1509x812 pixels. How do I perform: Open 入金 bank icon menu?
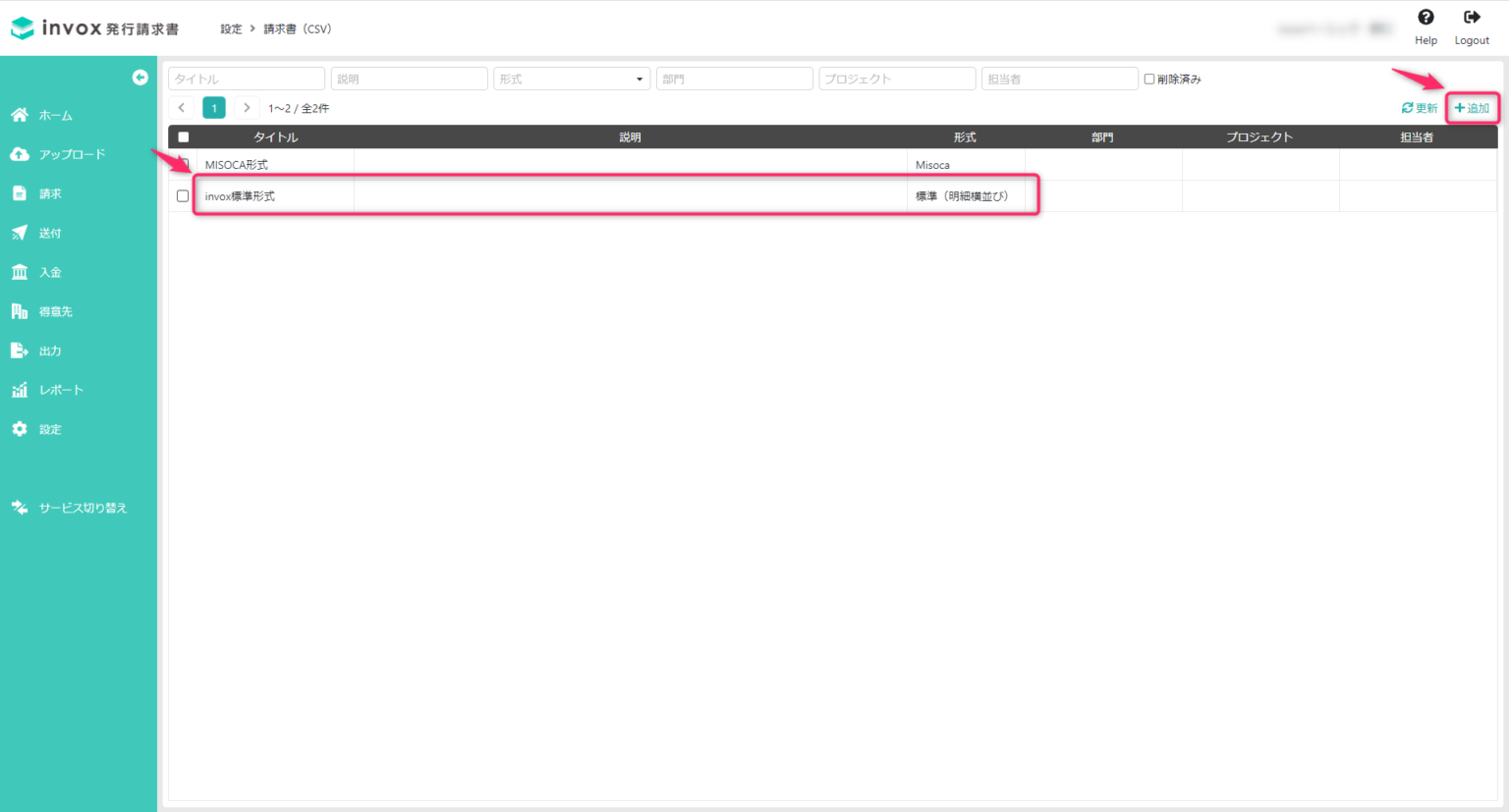(x=20, y=273)
